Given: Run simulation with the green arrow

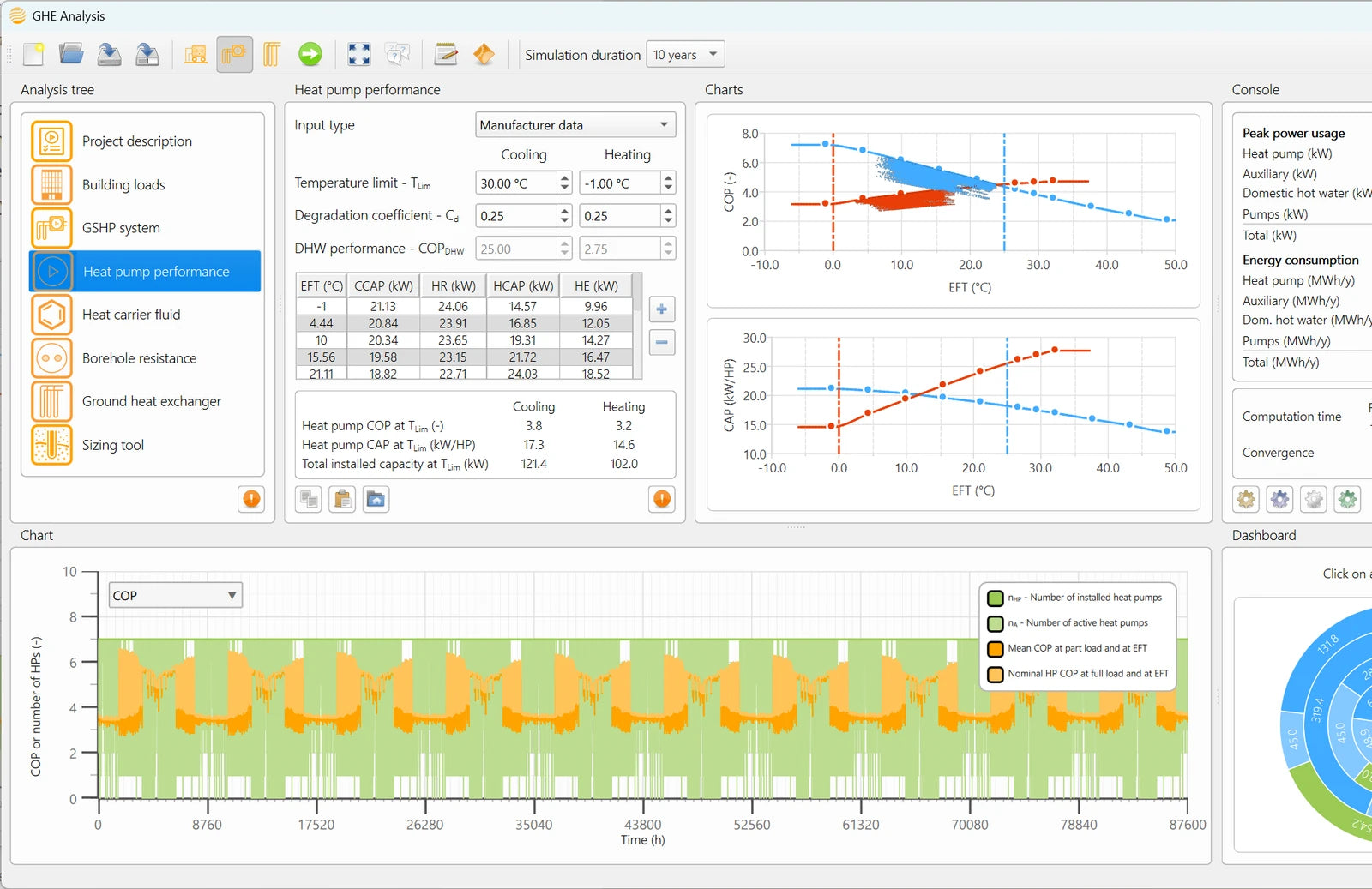Looking at the screenshot, I should [x=310, y=55].
